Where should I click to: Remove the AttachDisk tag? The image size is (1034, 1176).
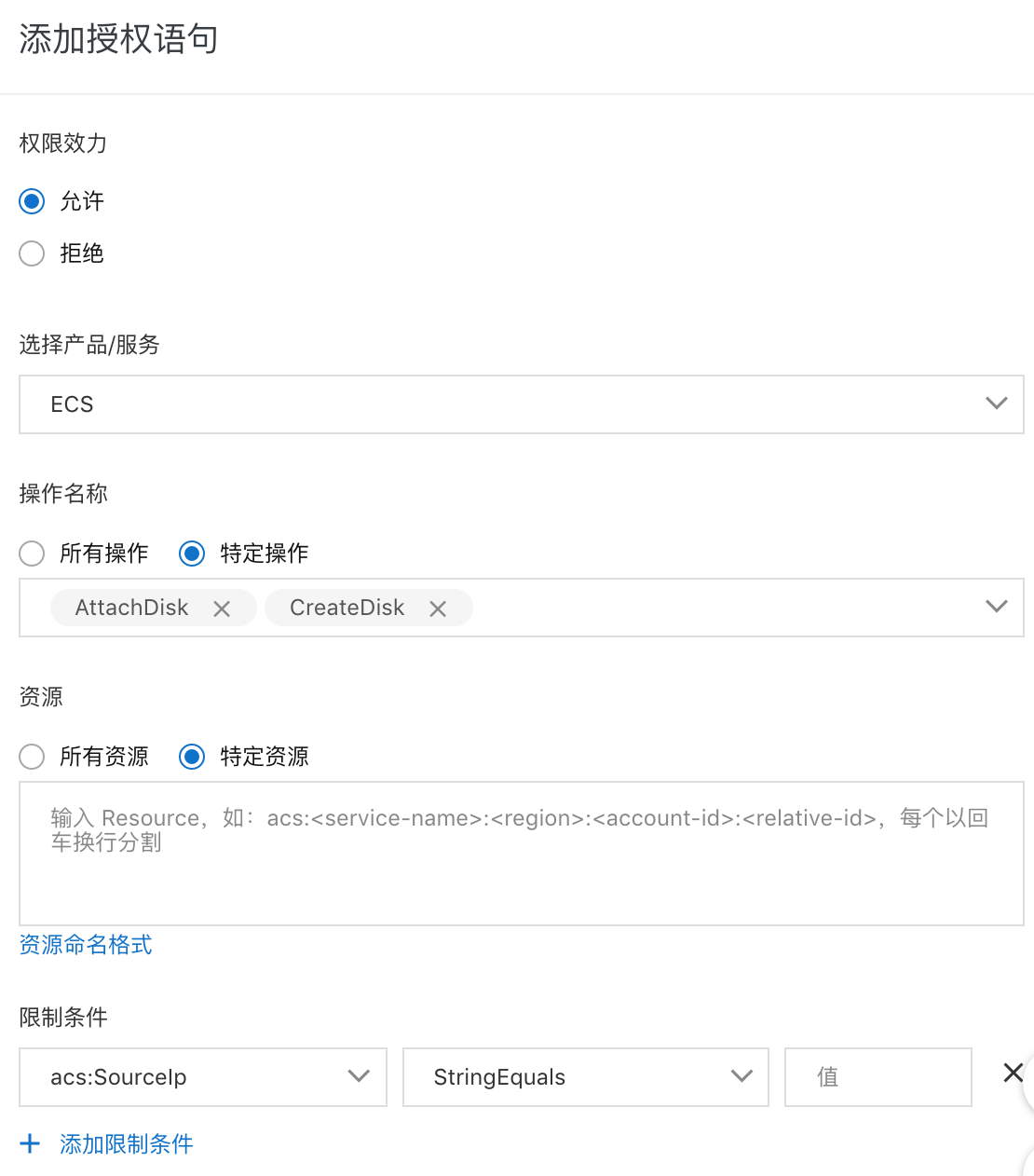click(x=222, y=609)
